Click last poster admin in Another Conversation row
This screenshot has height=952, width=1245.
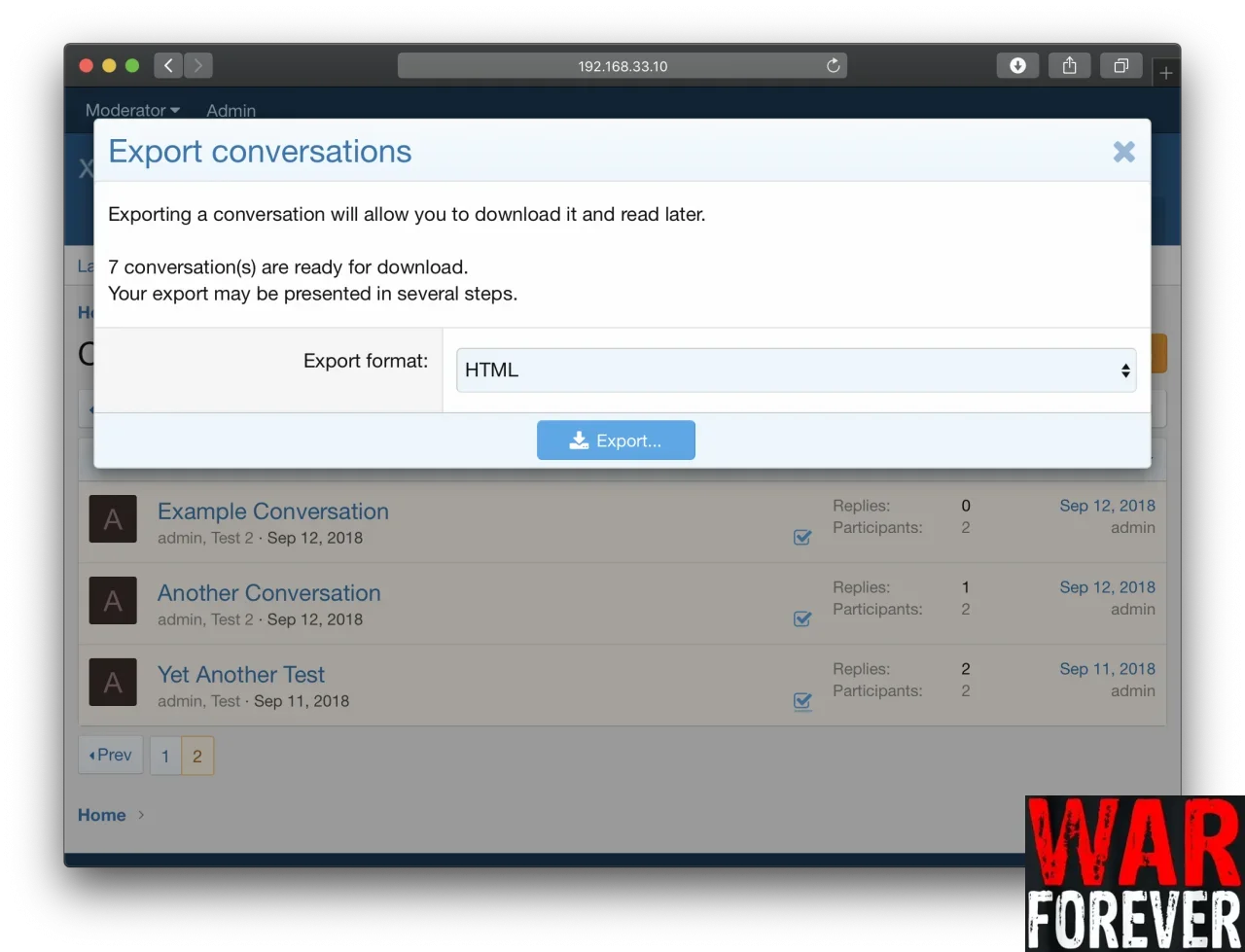pos(1133,610)
